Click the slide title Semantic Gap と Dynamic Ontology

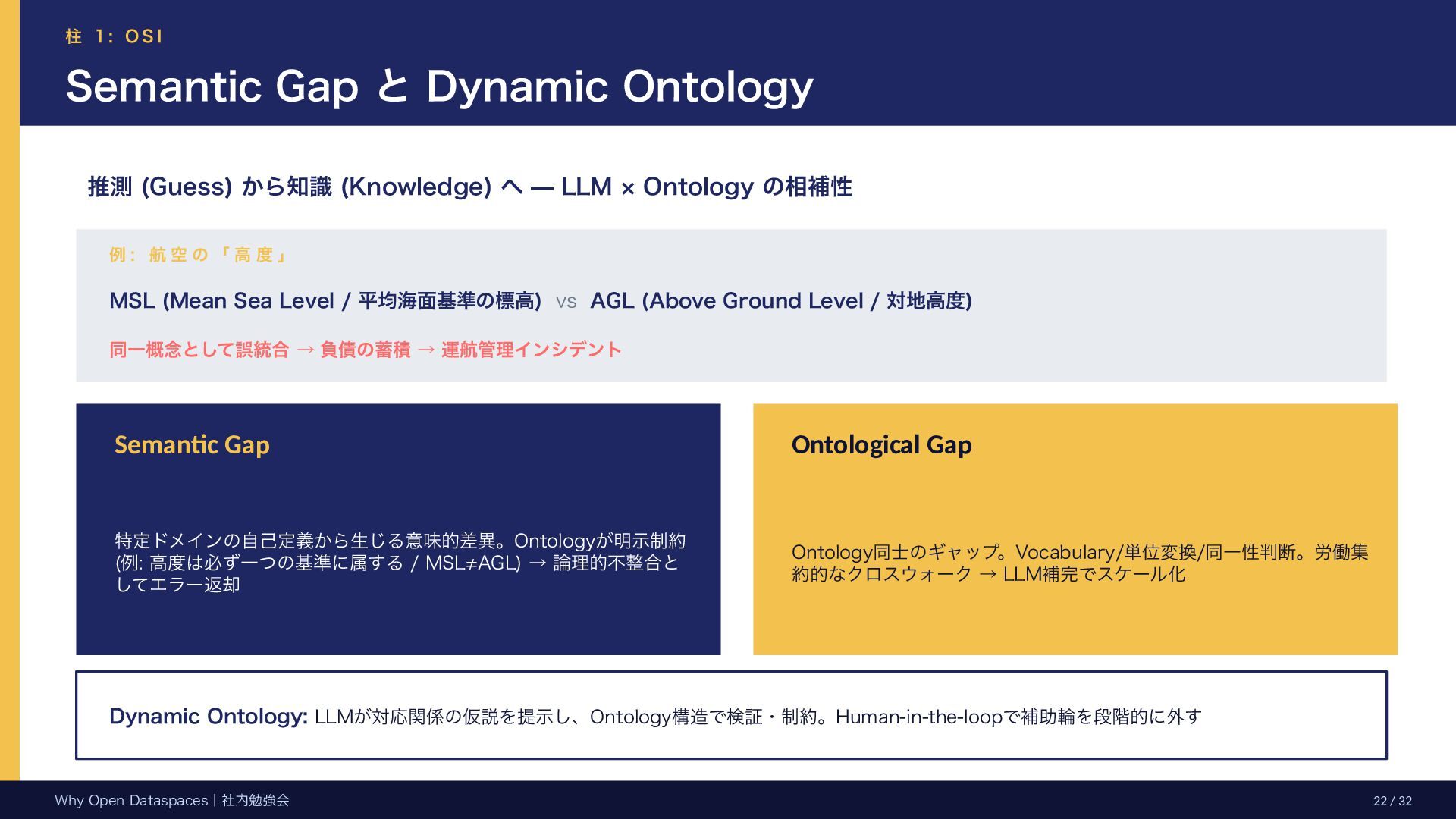click(439, 86)
